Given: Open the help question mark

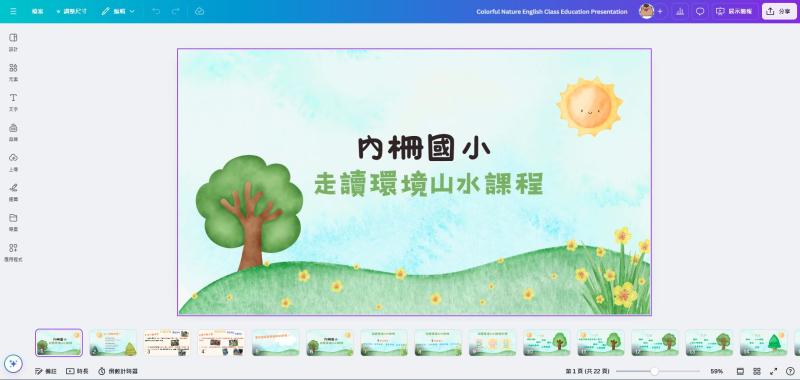Looking at the screenshot, I should coord(790,371).
